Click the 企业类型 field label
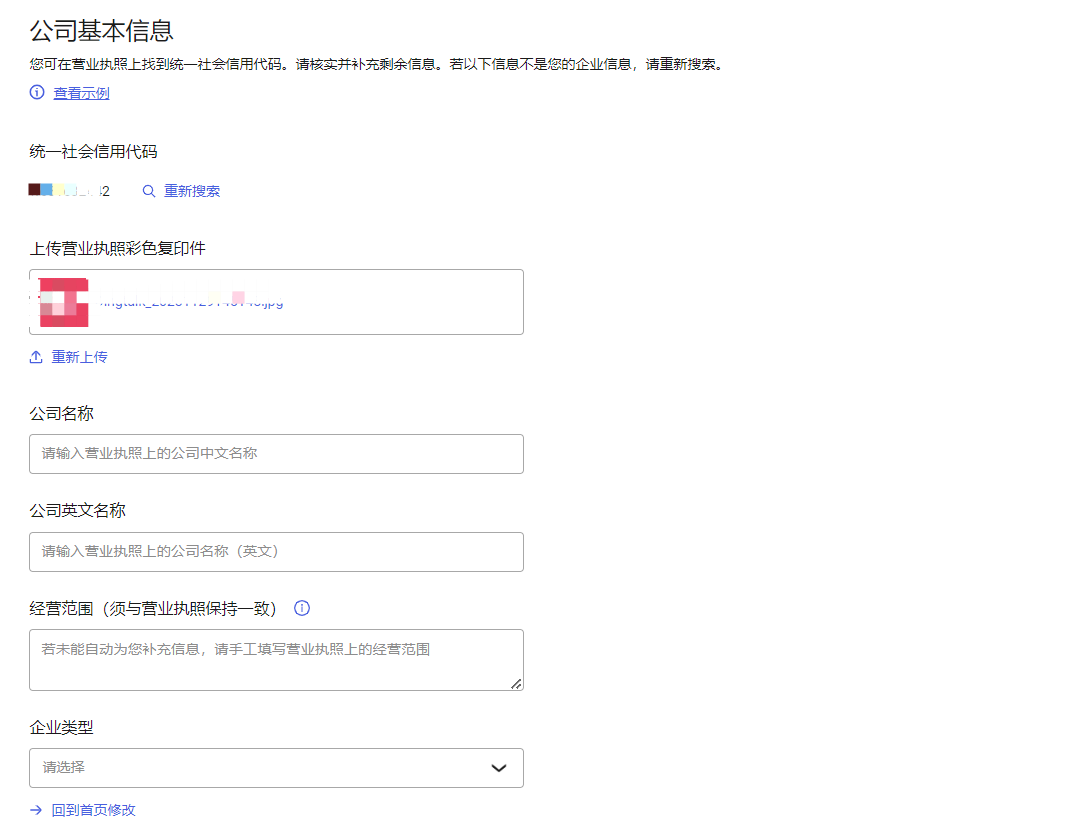Viewport: 1067px width, 835px height. (62, 727)
